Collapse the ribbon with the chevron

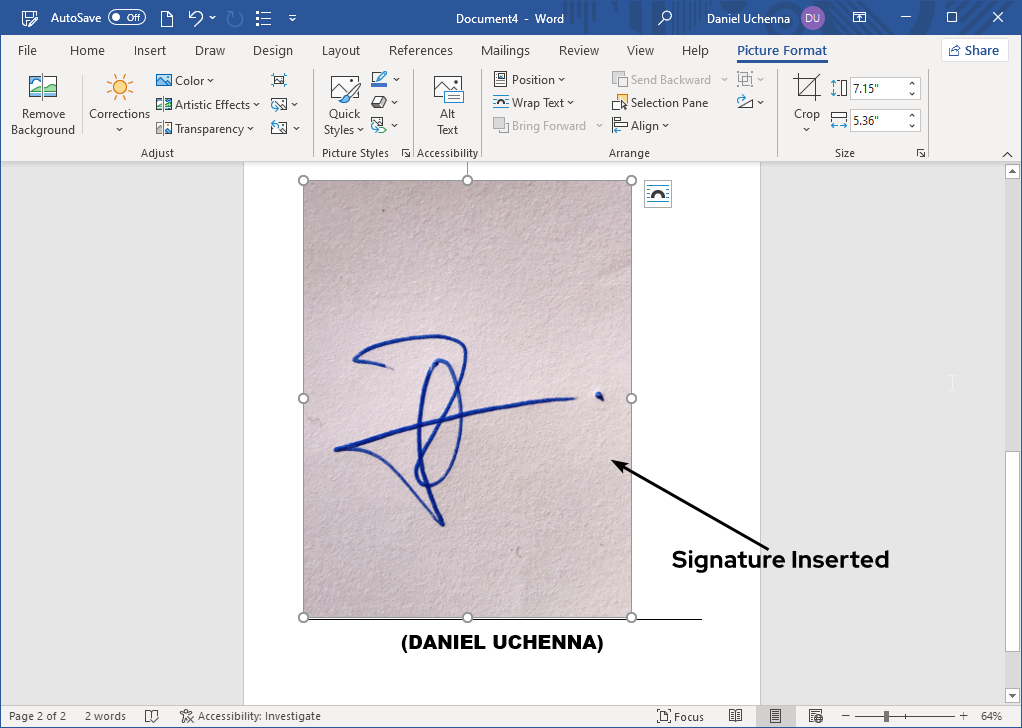pos(1007,155)
